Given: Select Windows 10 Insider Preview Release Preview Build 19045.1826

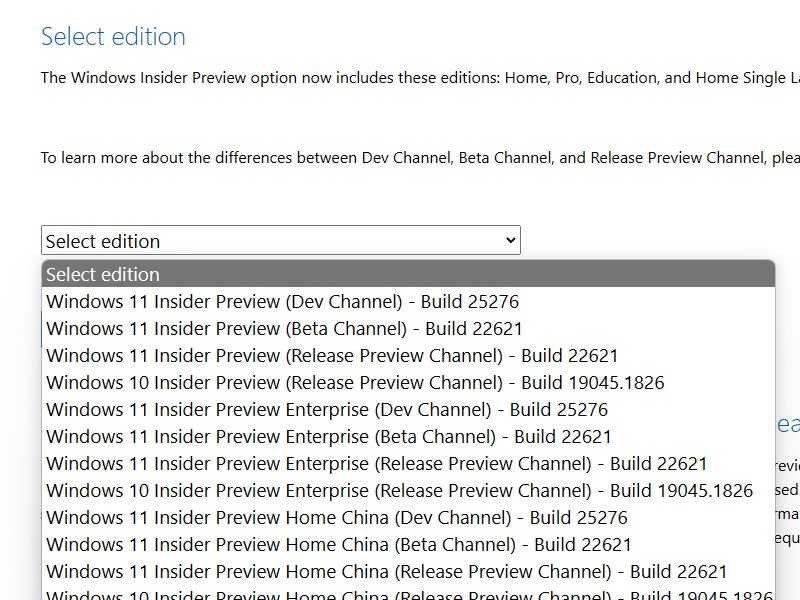Looking at the screenshot, I should pyautogui.click(x=355, y=382).
